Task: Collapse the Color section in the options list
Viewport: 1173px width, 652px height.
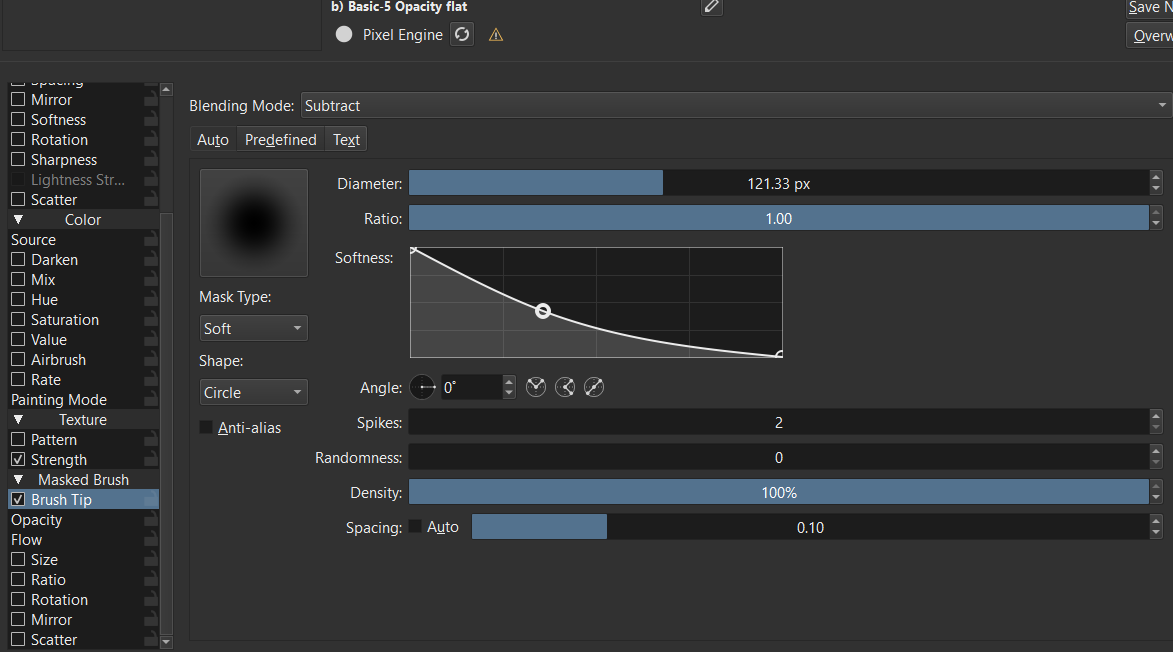Action: (x=18, y=220)
